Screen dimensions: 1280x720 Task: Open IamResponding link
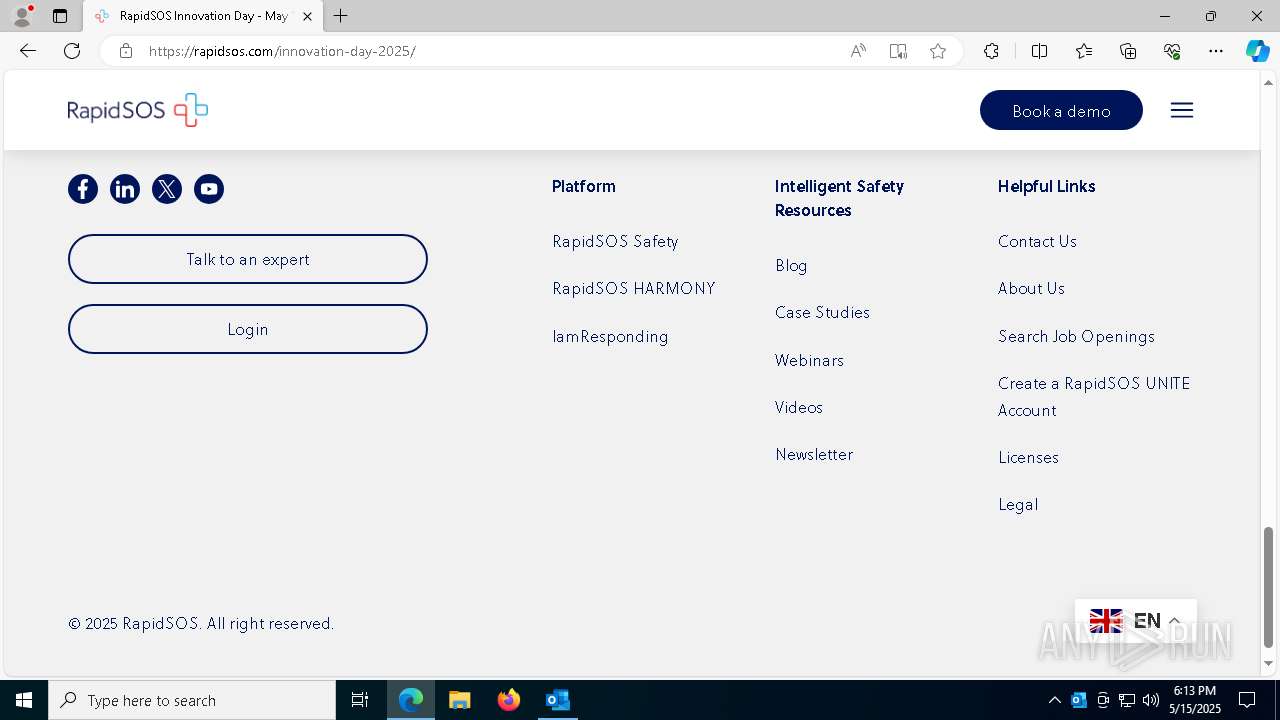tap(610, 336)
